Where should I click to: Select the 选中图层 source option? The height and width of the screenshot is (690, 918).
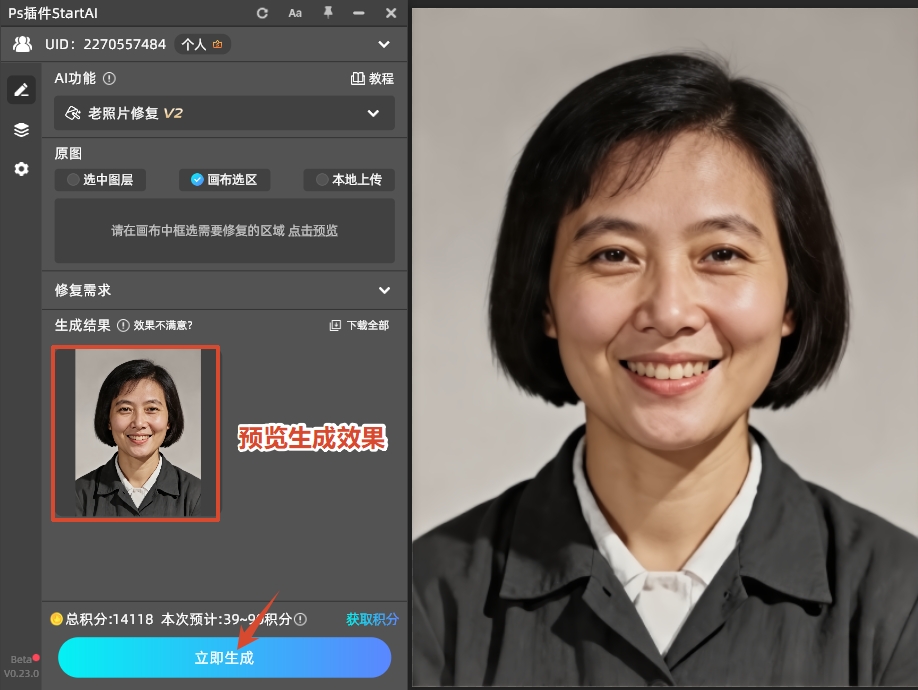[x=100, y=180]
